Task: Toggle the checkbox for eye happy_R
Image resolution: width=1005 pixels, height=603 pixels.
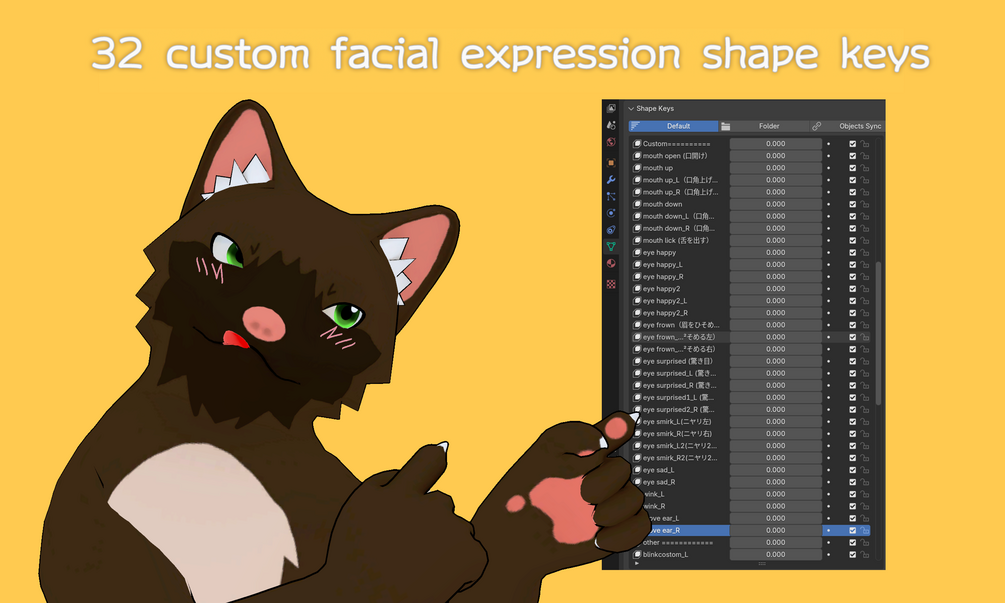Action: pos(852,277)
